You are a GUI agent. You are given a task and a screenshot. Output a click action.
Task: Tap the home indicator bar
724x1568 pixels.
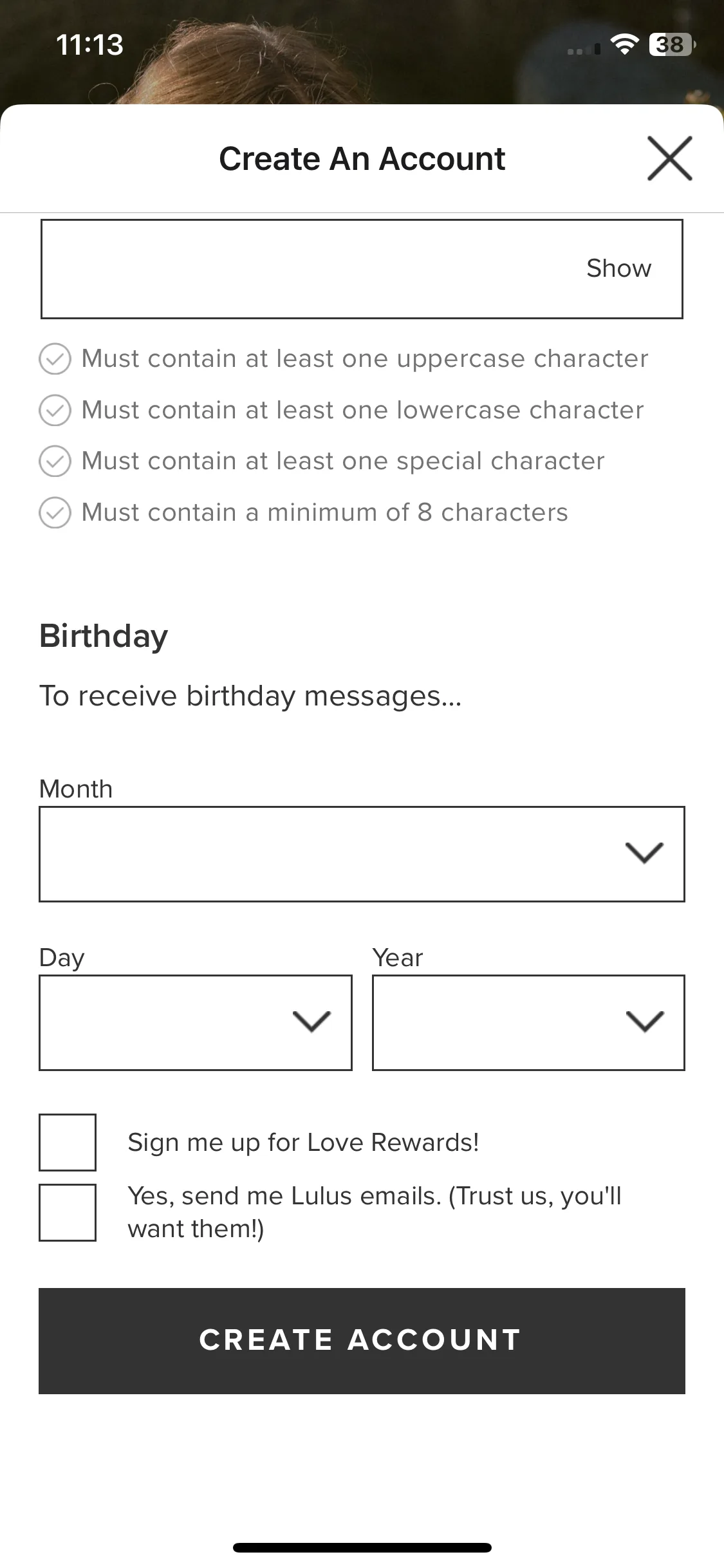tap(362, 1547)
